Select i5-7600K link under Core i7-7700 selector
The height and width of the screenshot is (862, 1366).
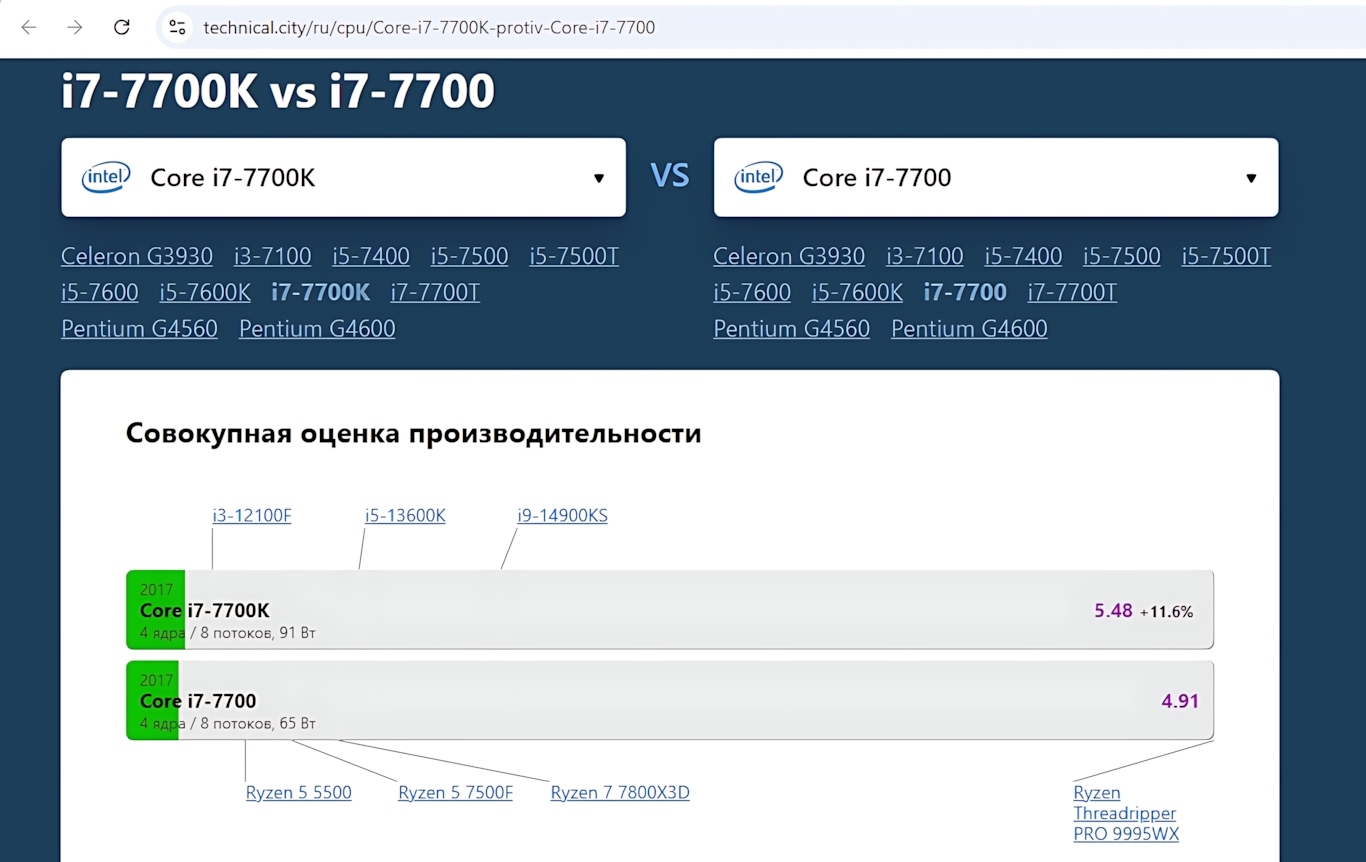click(x=857, y=292)
